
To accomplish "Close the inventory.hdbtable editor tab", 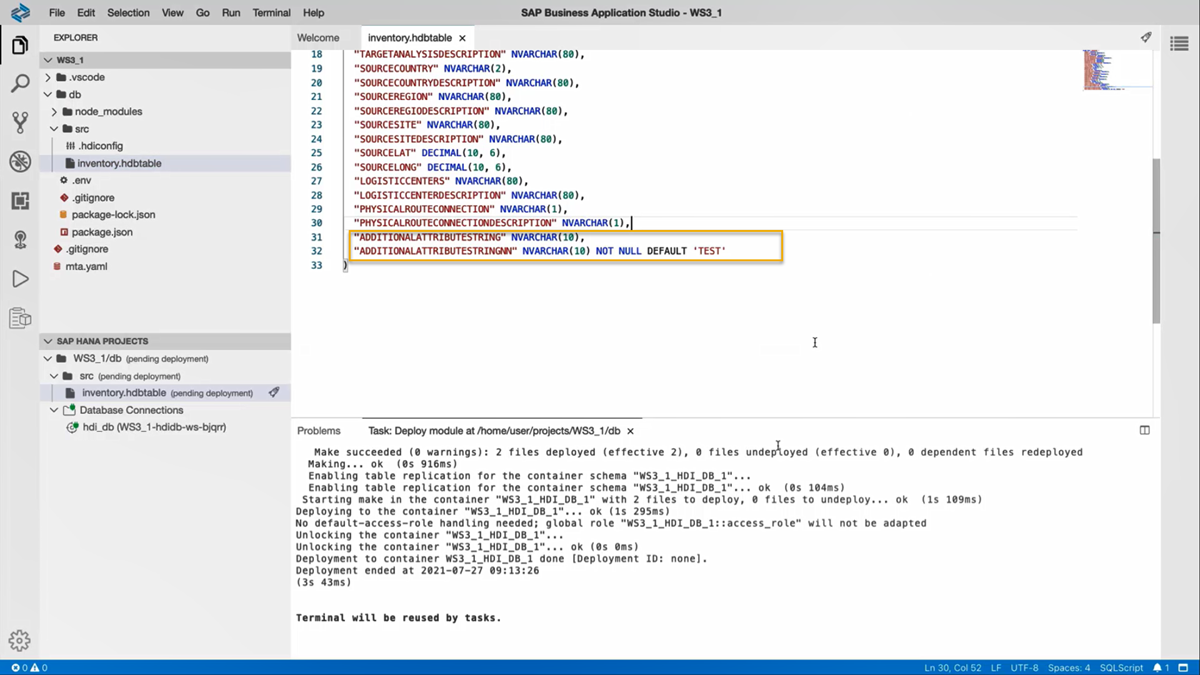I will point(462,38).
